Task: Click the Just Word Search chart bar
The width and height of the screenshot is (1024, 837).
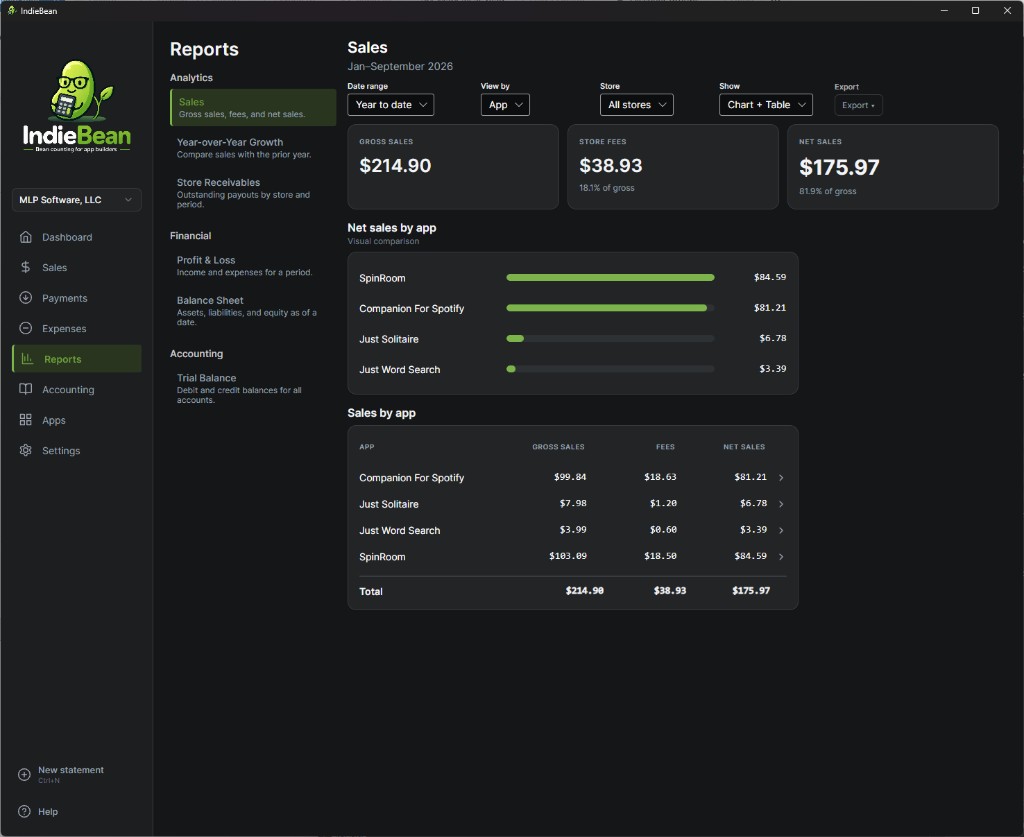Action: coord(511,369)
